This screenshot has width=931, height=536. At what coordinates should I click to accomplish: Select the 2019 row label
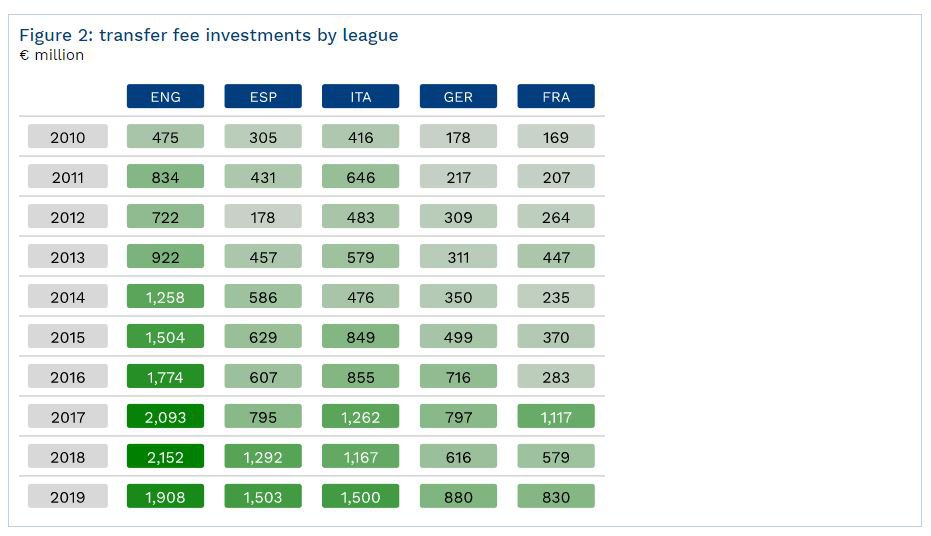(x=68, y=496)
